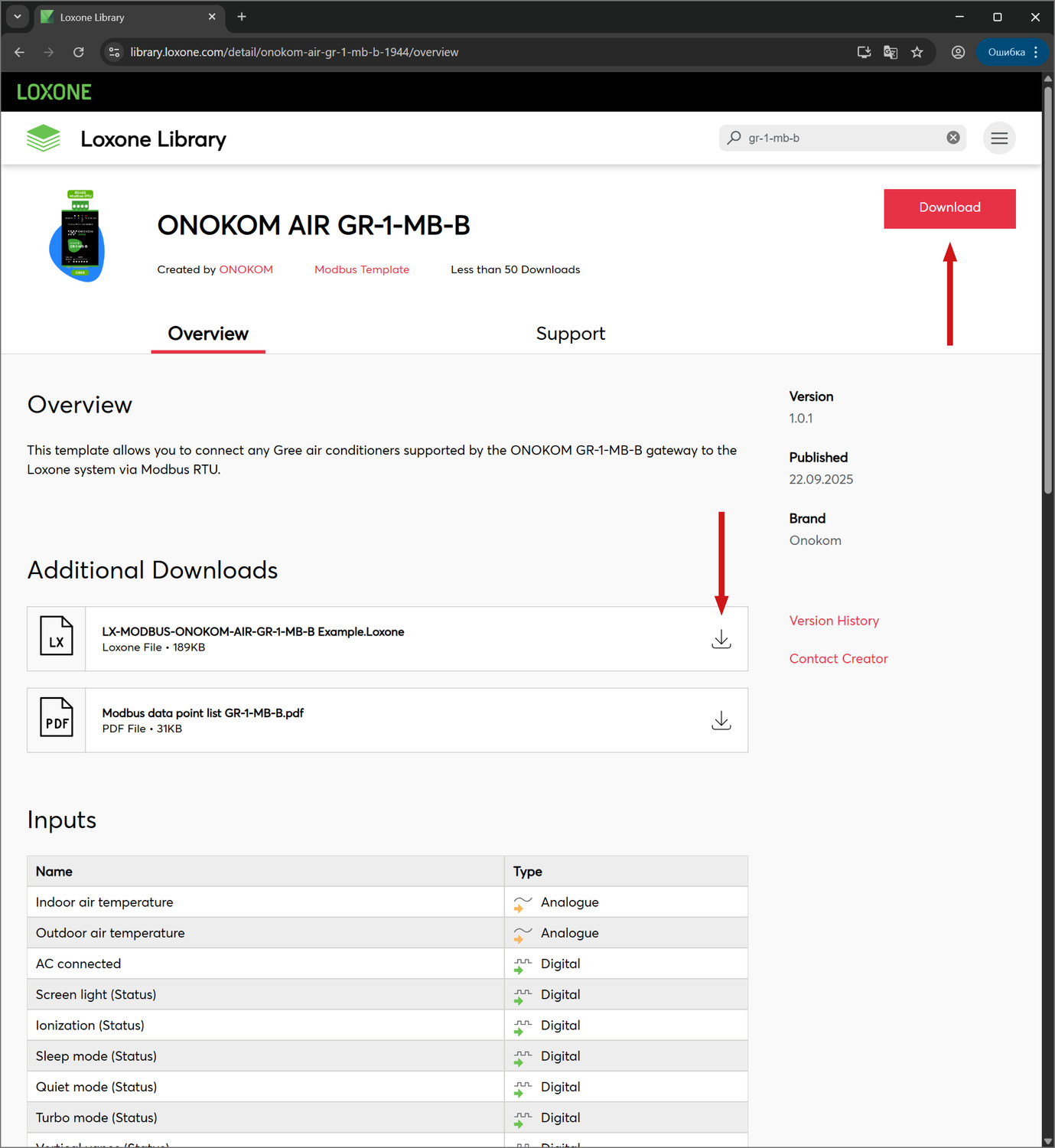The image size is (1055, 1148).
Task: Reload the page with refresh icon
Action: [x=79, y=52]
